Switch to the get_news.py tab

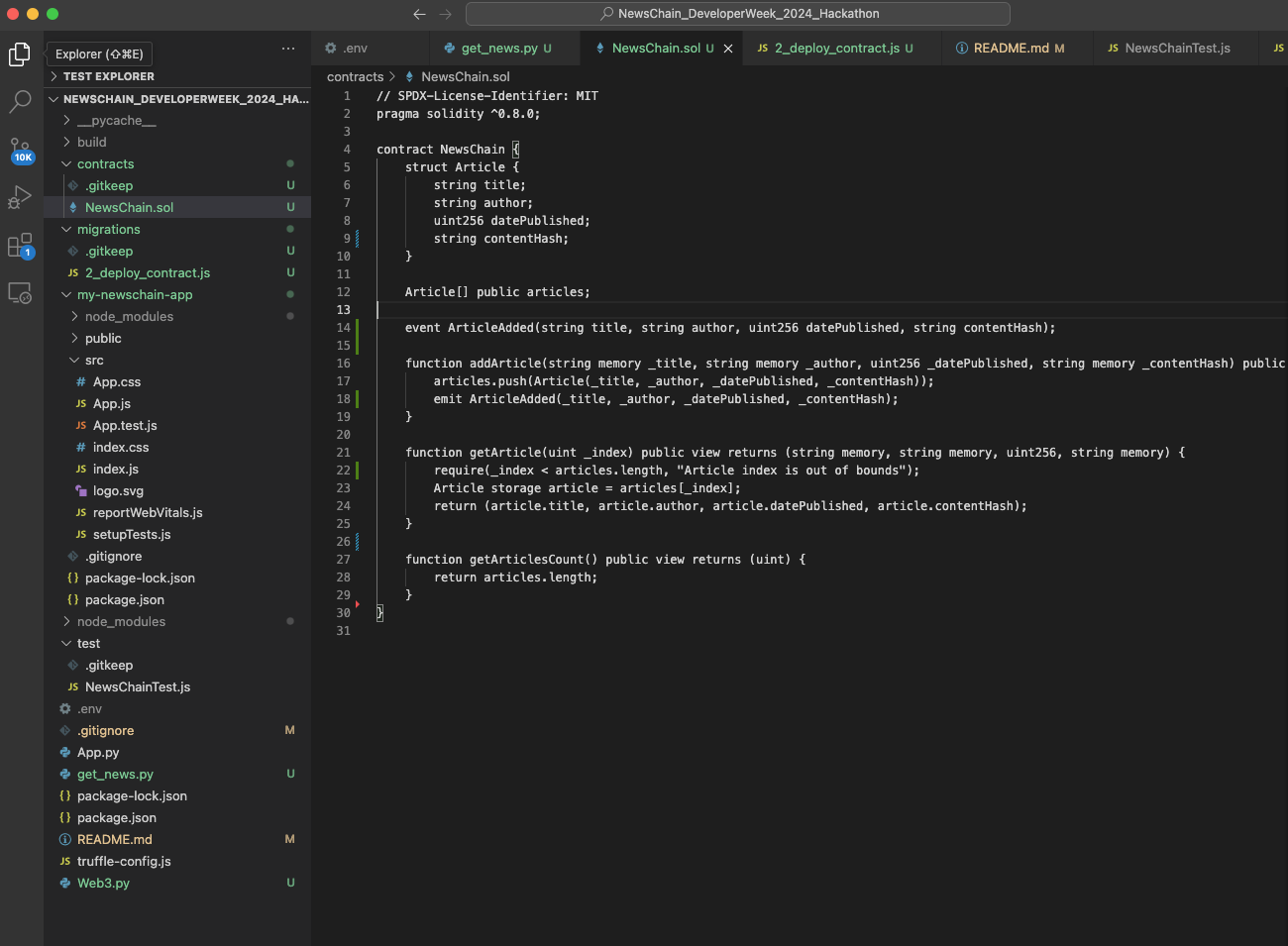498,49
